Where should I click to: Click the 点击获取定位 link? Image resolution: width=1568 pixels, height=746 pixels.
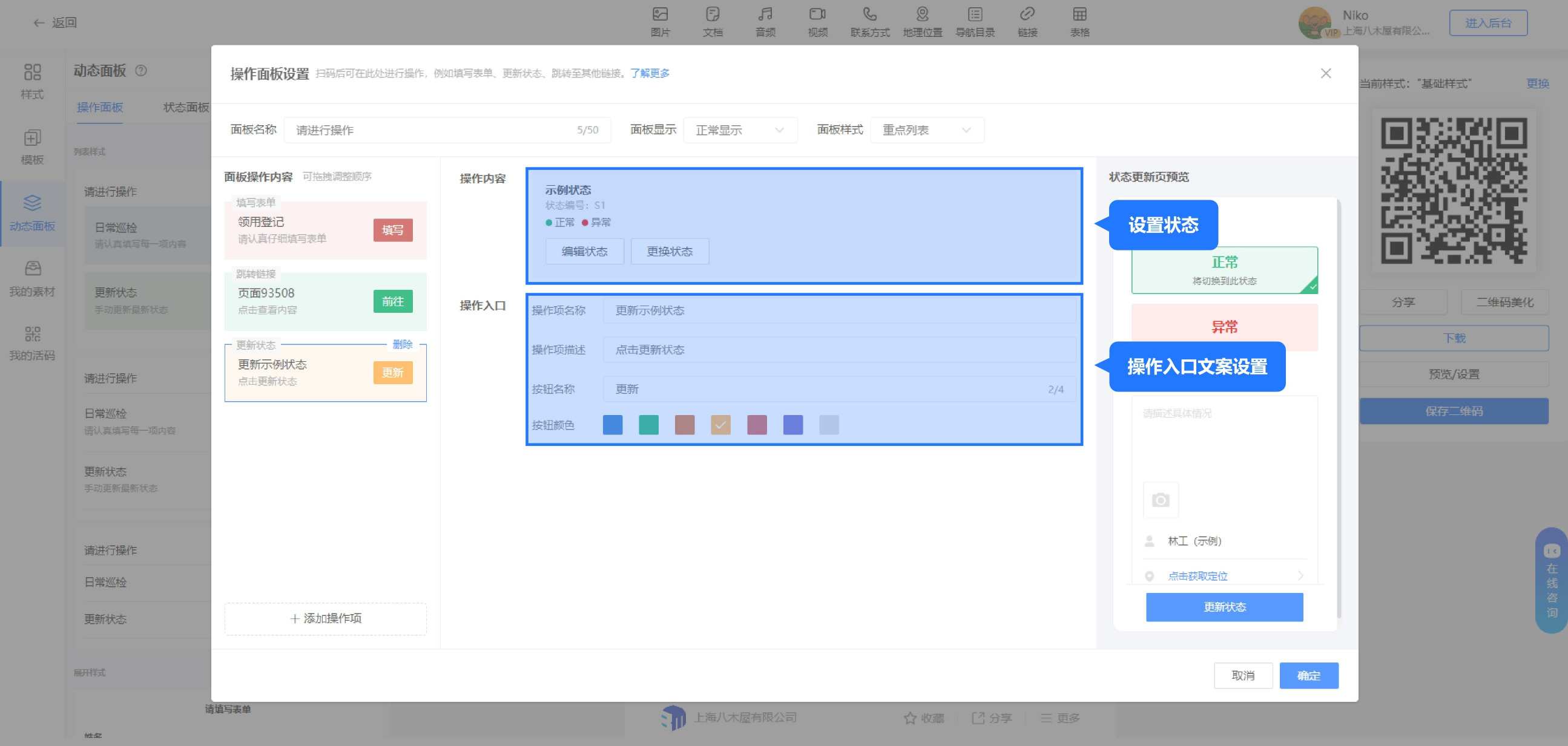[1197, 576]
